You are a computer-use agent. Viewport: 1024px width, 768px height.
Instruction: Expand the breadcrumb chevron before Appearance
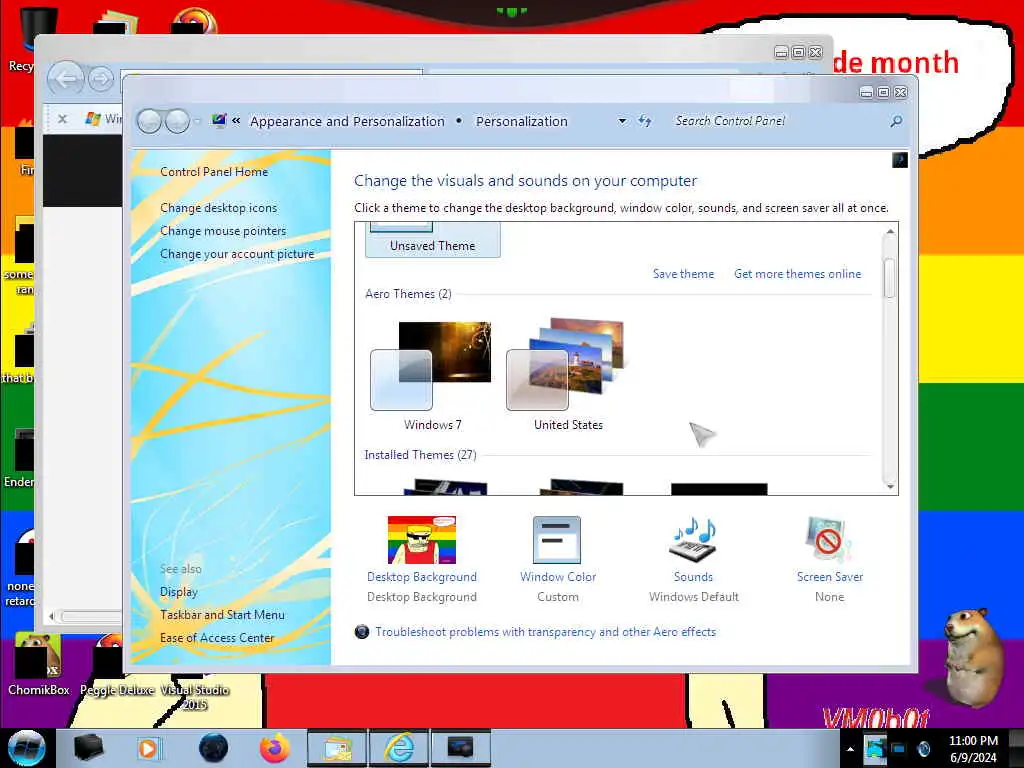[x=236, y=121]
